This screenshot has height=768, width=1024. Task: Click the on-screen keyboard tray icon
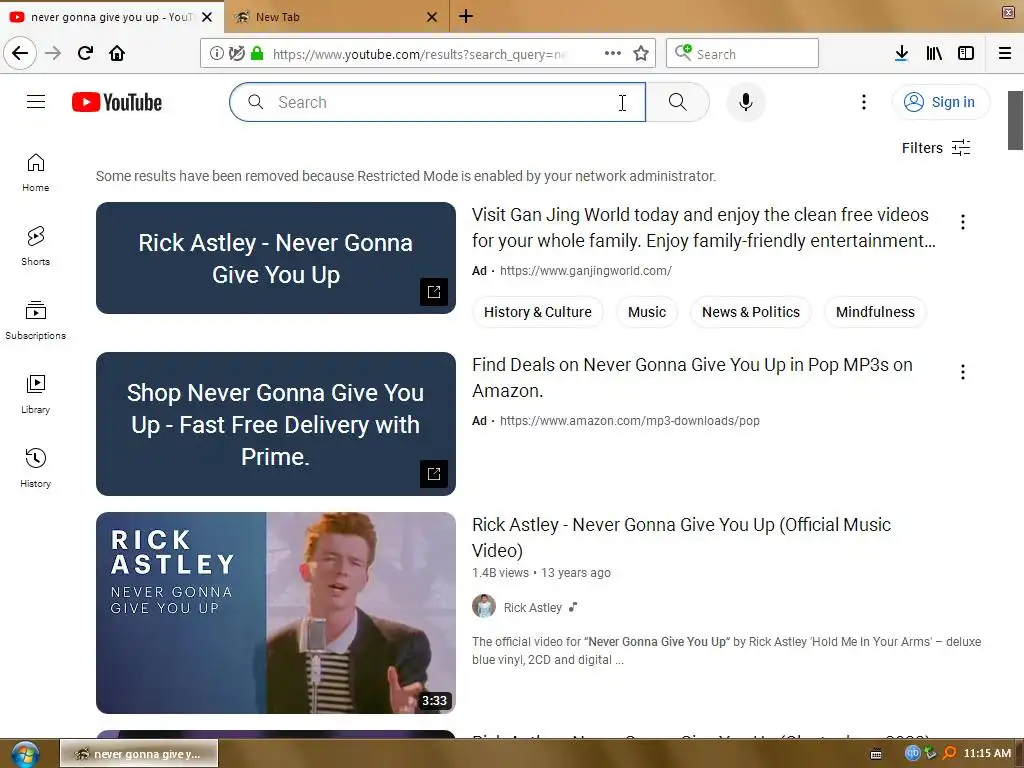click(876, 754)
